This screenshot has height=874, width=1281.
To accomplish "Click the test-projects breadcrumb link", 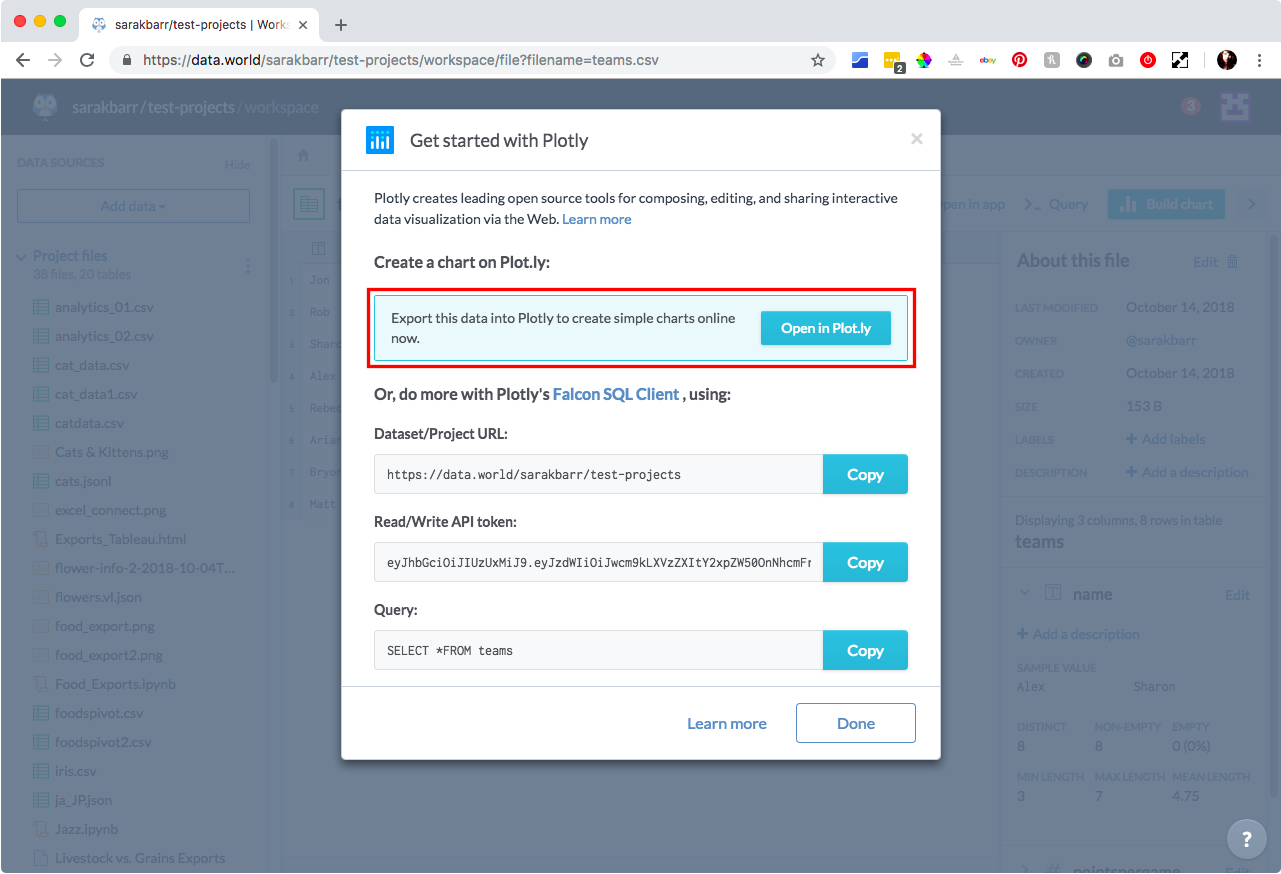I will coord(192,107).
